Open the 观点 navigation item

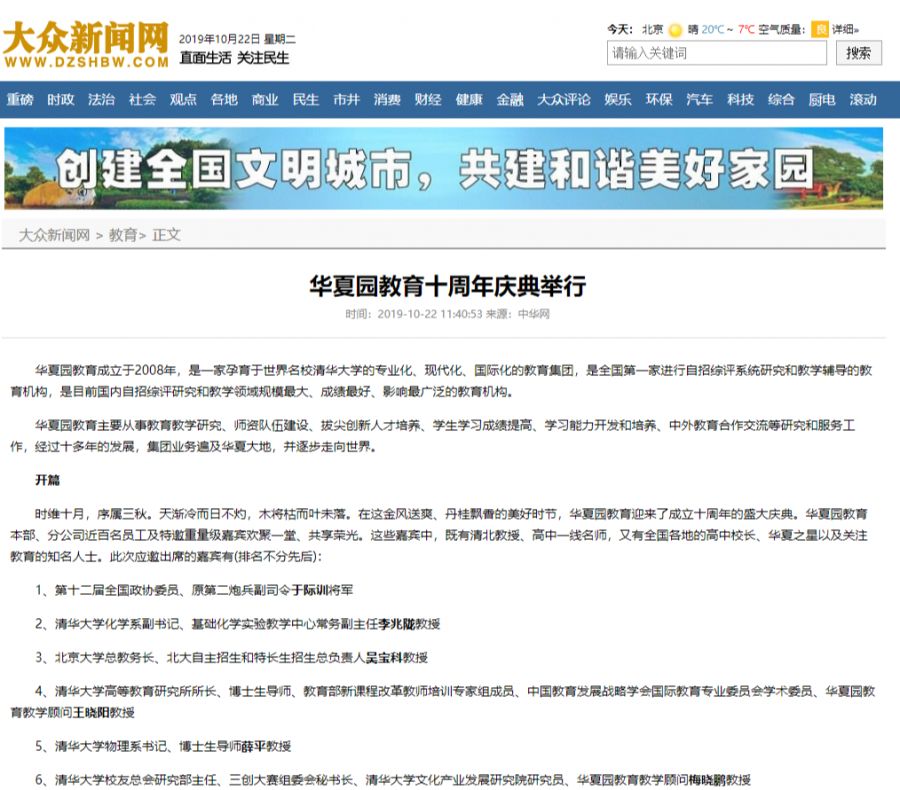tap(183, 100)
